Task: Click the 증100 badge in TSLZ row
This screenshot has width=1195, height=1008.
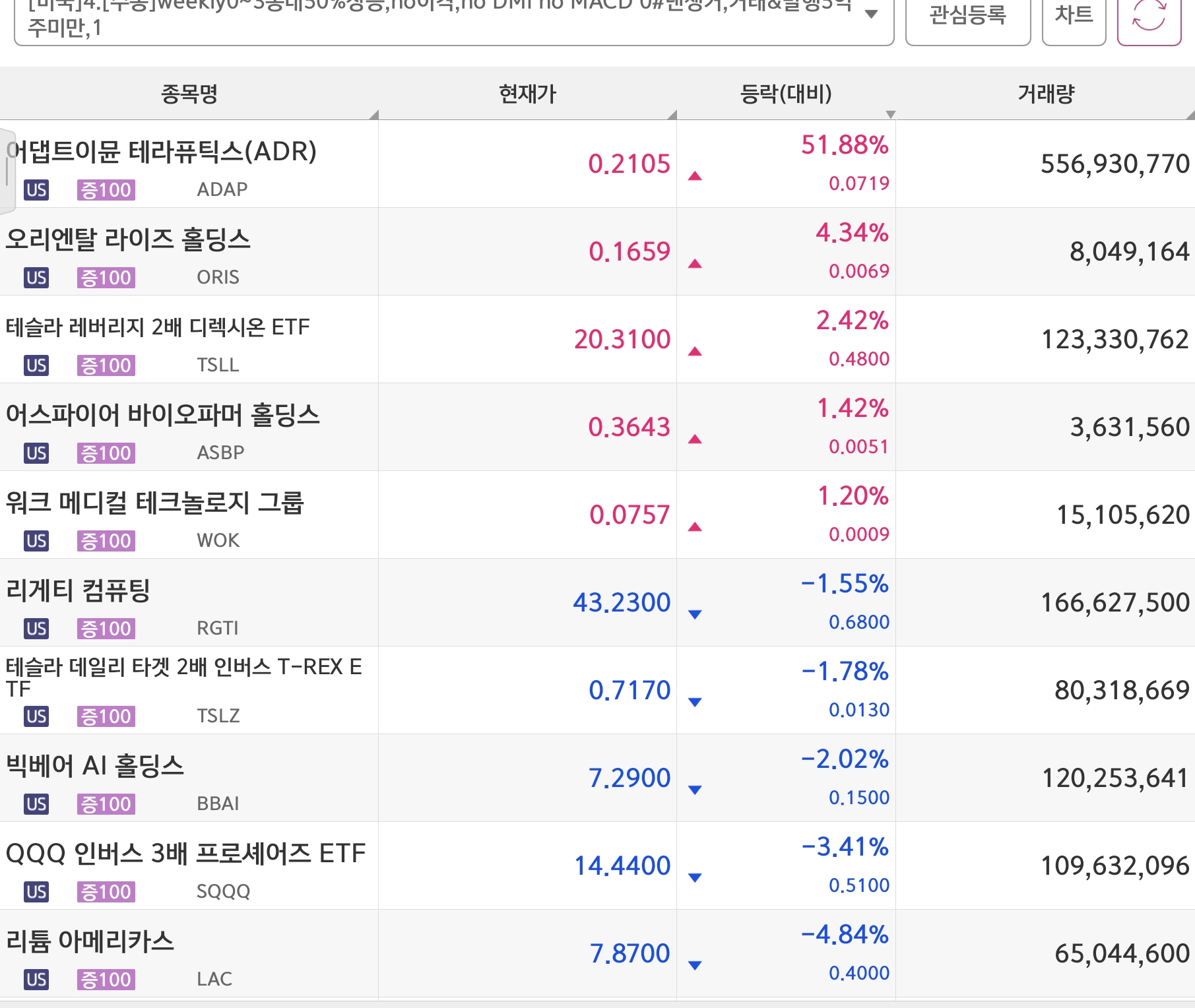Action: (x=106, y=716)
